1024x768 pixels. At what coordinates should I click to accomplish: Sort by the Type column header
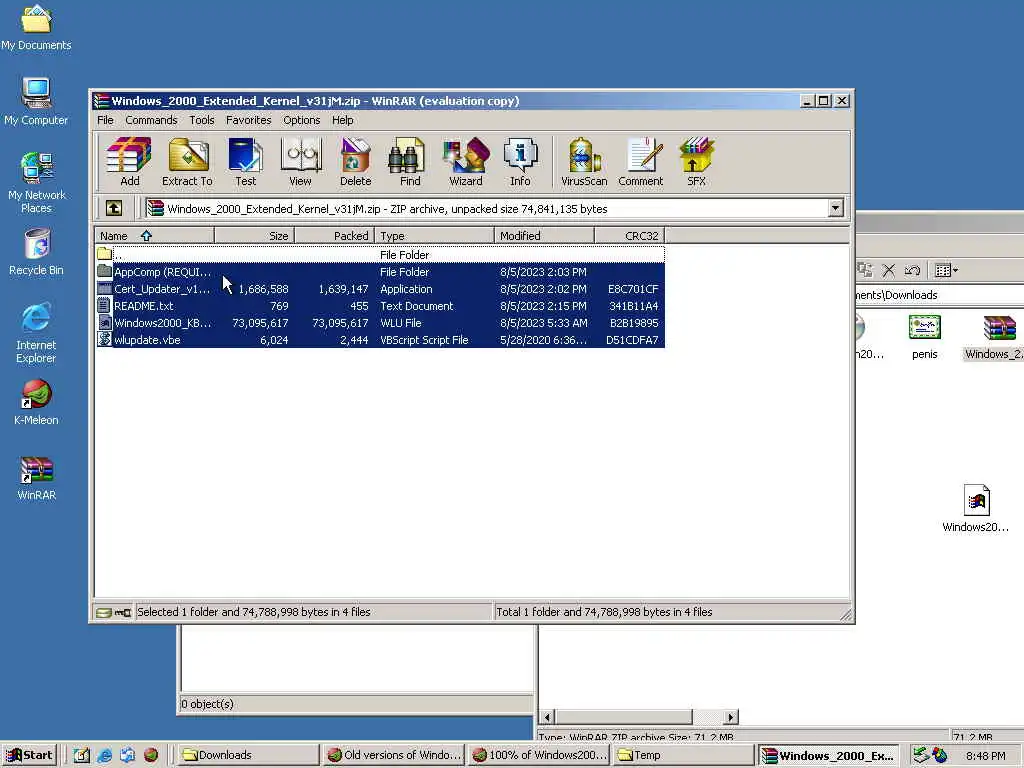coord(434,236)
